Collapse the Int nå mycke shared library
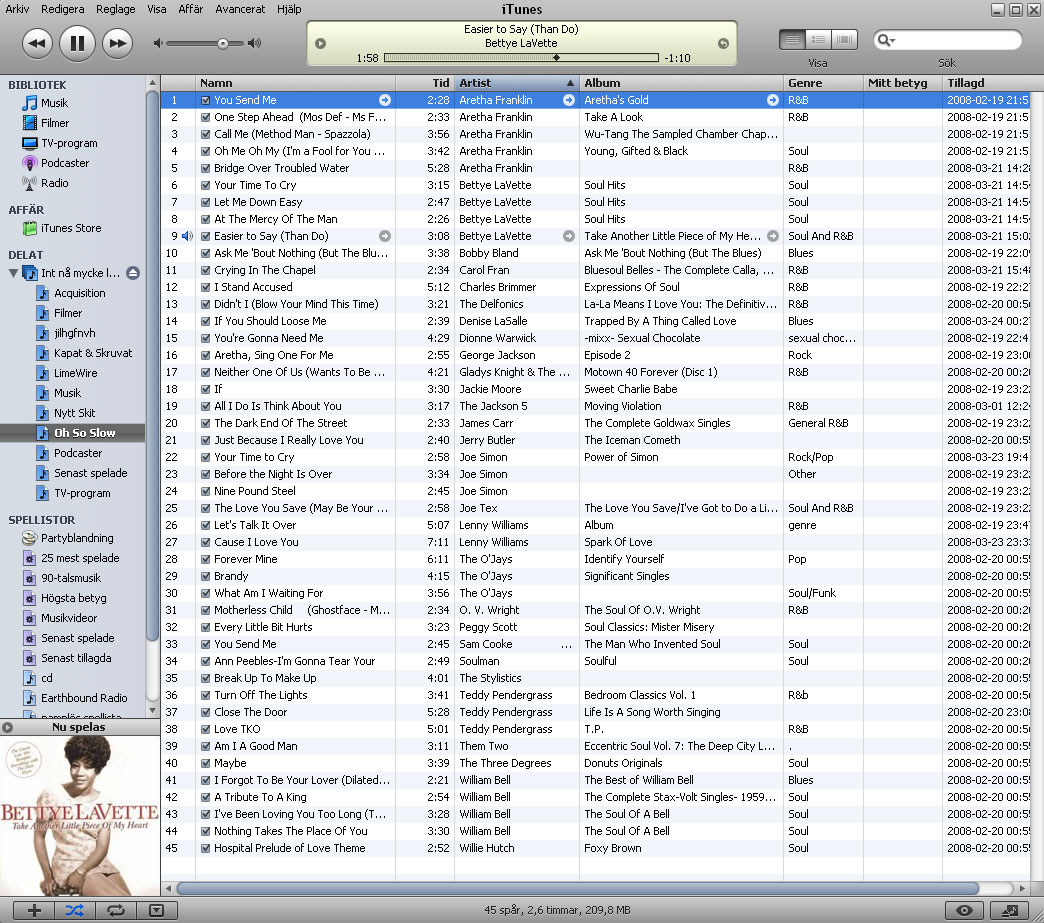The height and width of the screenshot is (923, 1044). 13,273
